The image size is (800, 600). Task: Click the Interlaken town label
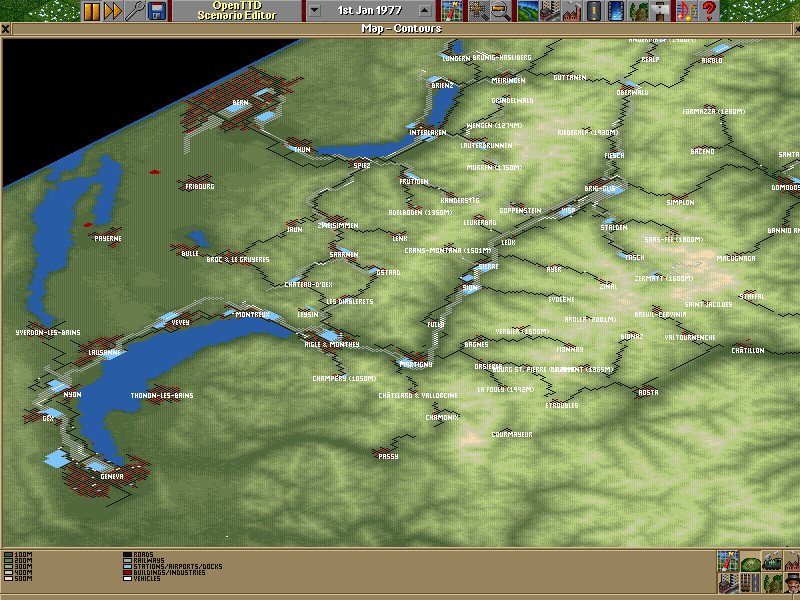tap(428, 133)
